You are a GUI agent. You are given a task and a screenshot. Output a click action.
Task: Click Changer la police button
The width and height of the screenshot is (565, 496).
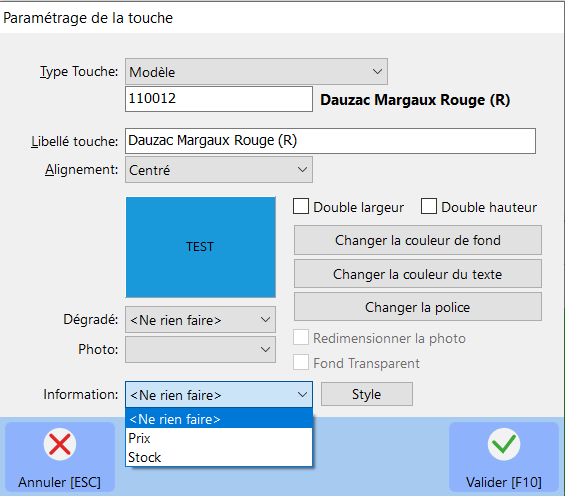pyautogui.click(x=418, y=307)
